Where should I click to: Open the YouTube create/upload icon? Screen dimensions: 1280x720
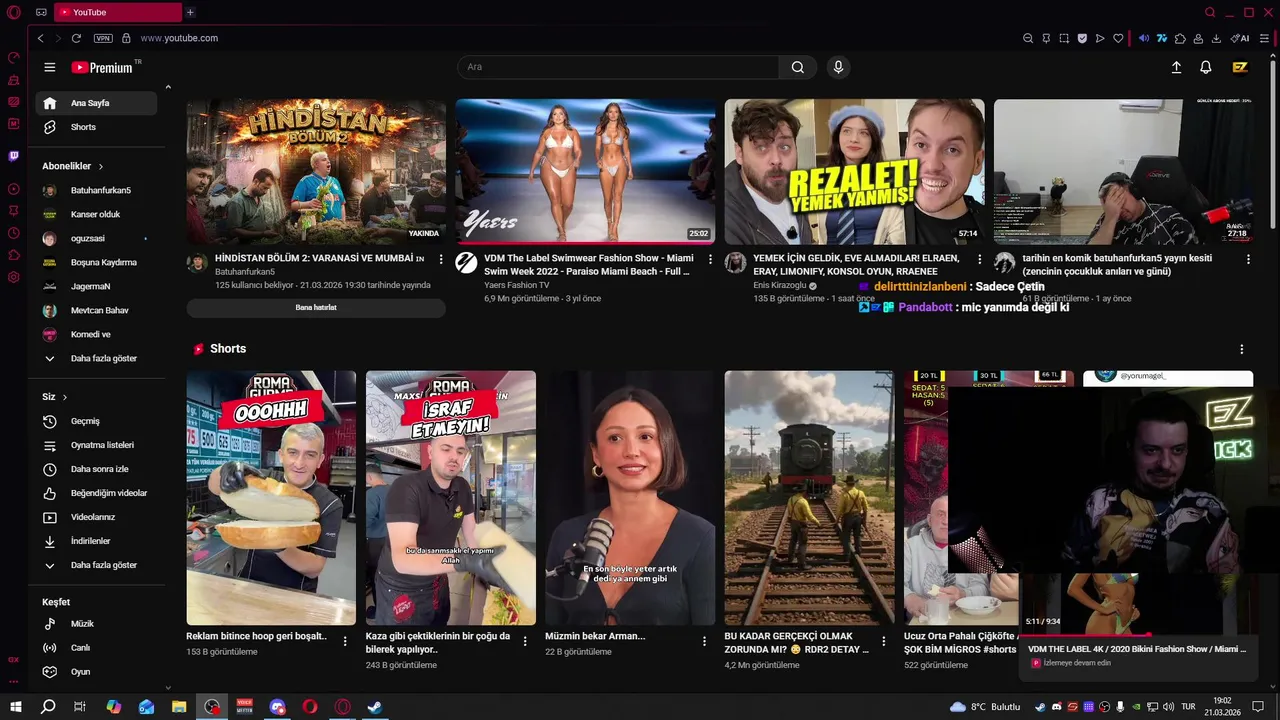1176,67
